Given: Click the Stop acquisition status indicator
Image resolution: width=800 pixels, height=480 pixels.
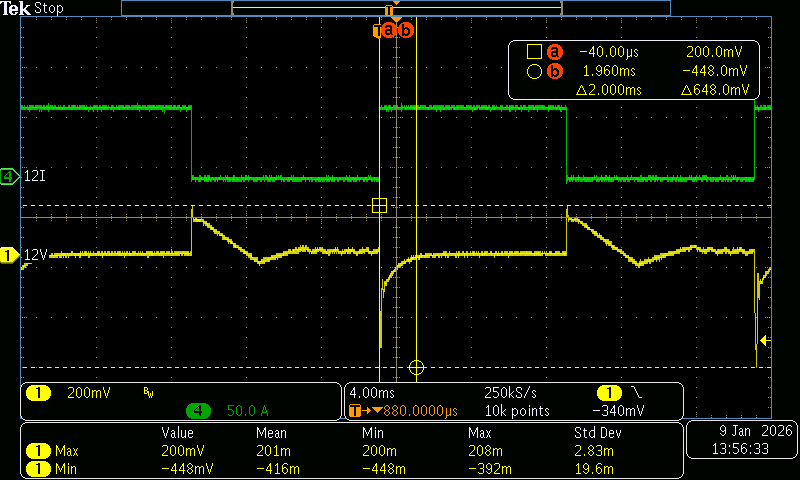Looking at the screenshot, I should click(x=49, y=8).
